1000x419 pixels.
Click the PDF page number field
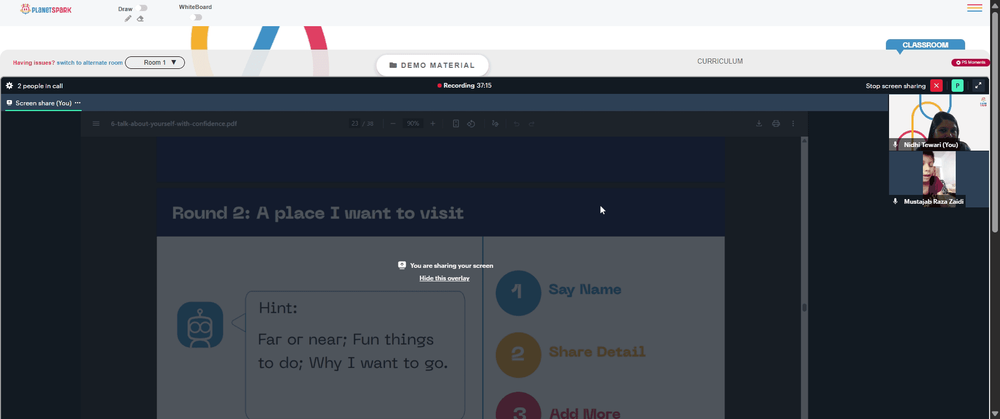point(355,124)
